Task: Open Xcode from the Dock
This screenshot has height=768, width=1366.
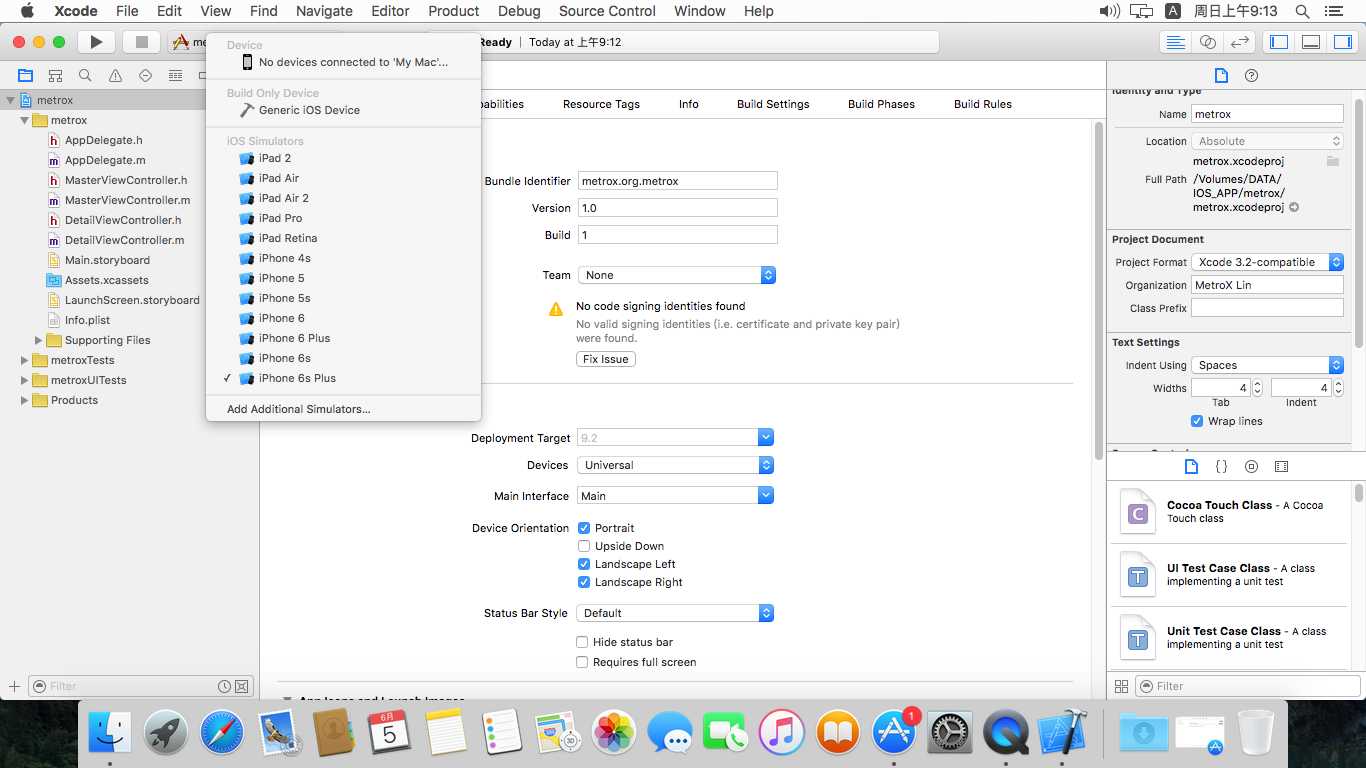Action: point(1061,733)
